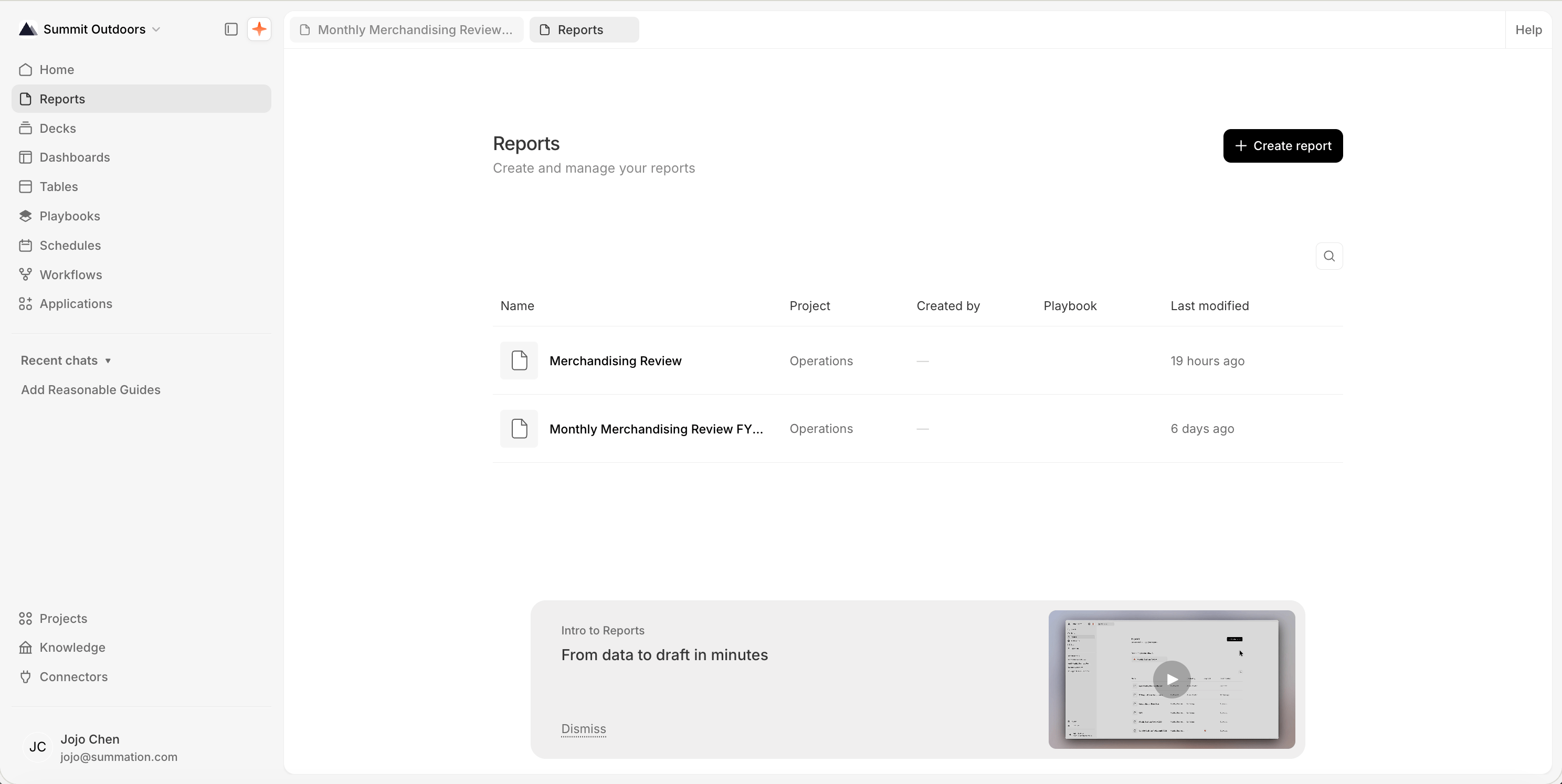The height and width of the screenshot is (784, 1562).
Task: Open Monthly Merchandising Review FY report
Action: point(656,429)
